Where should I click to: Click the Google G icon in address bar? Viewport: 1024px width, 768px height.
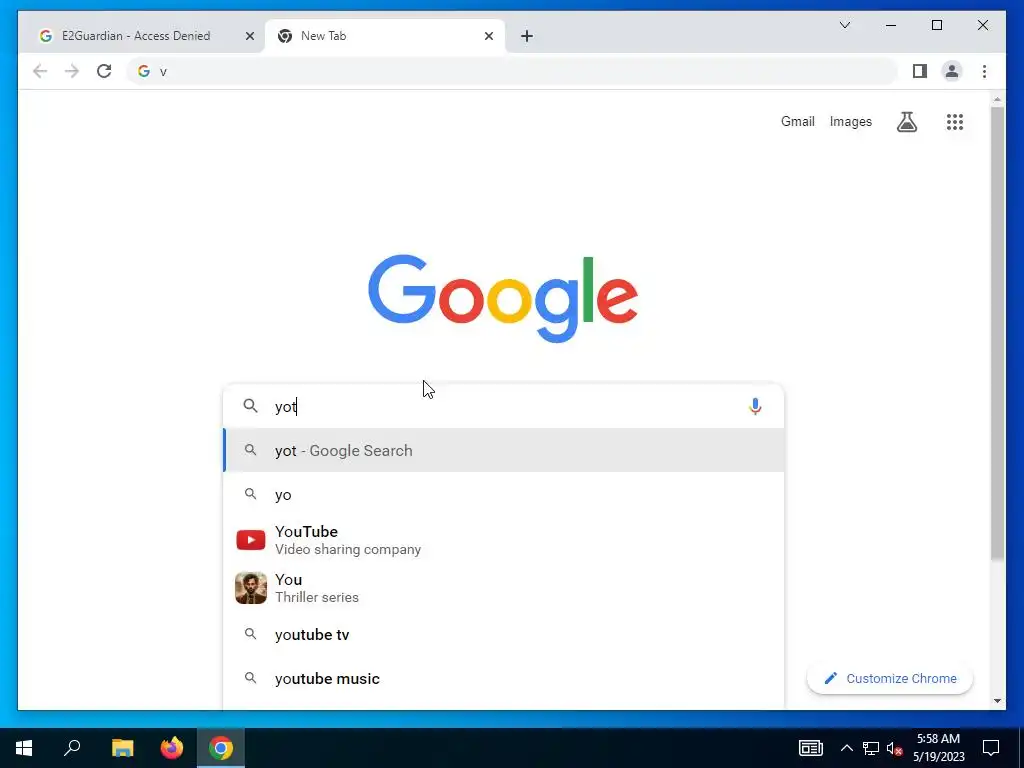point(144,71)
